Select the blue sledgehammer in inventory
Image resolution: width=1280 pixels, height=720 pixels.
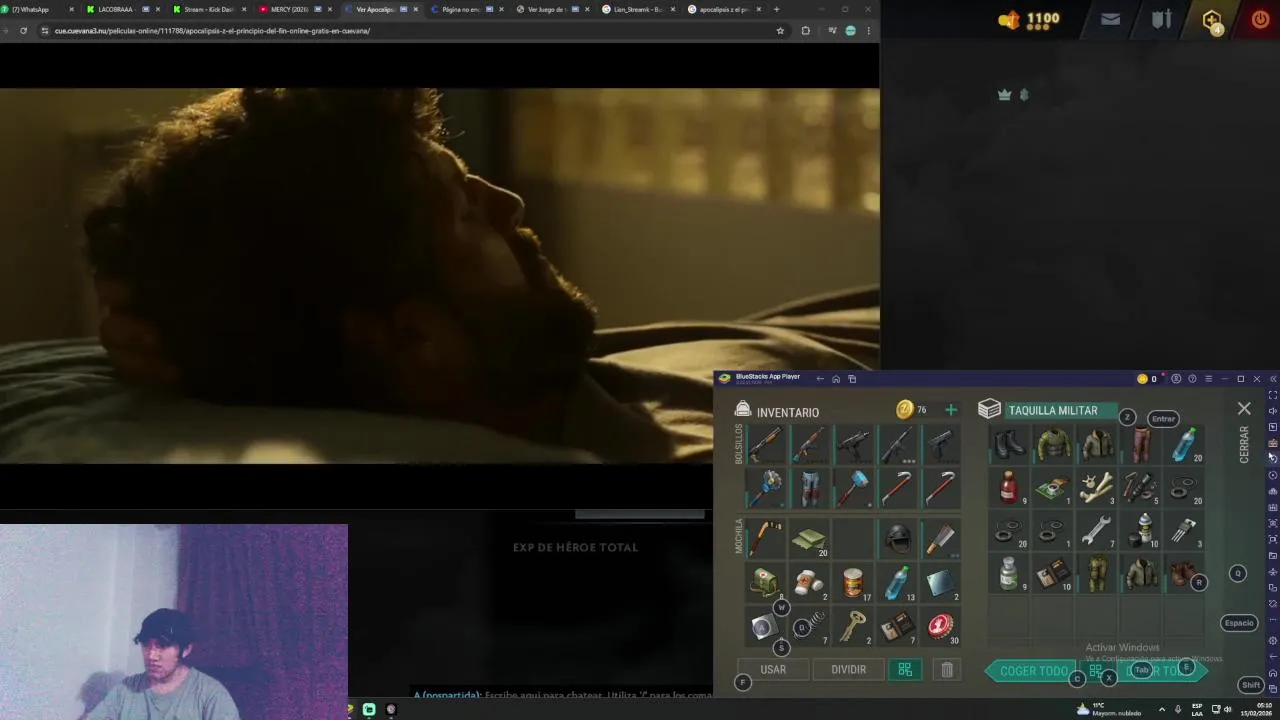click(x=853, y=489)
